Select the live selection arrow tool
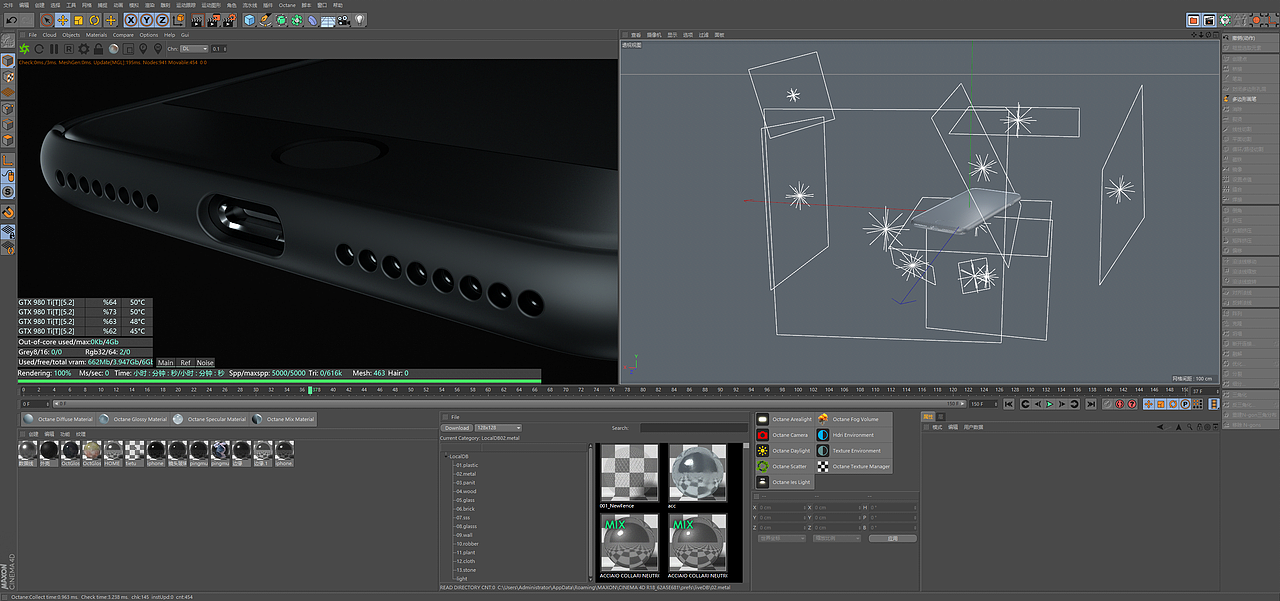Screen dimensions: 1280x601 point(47,20)
